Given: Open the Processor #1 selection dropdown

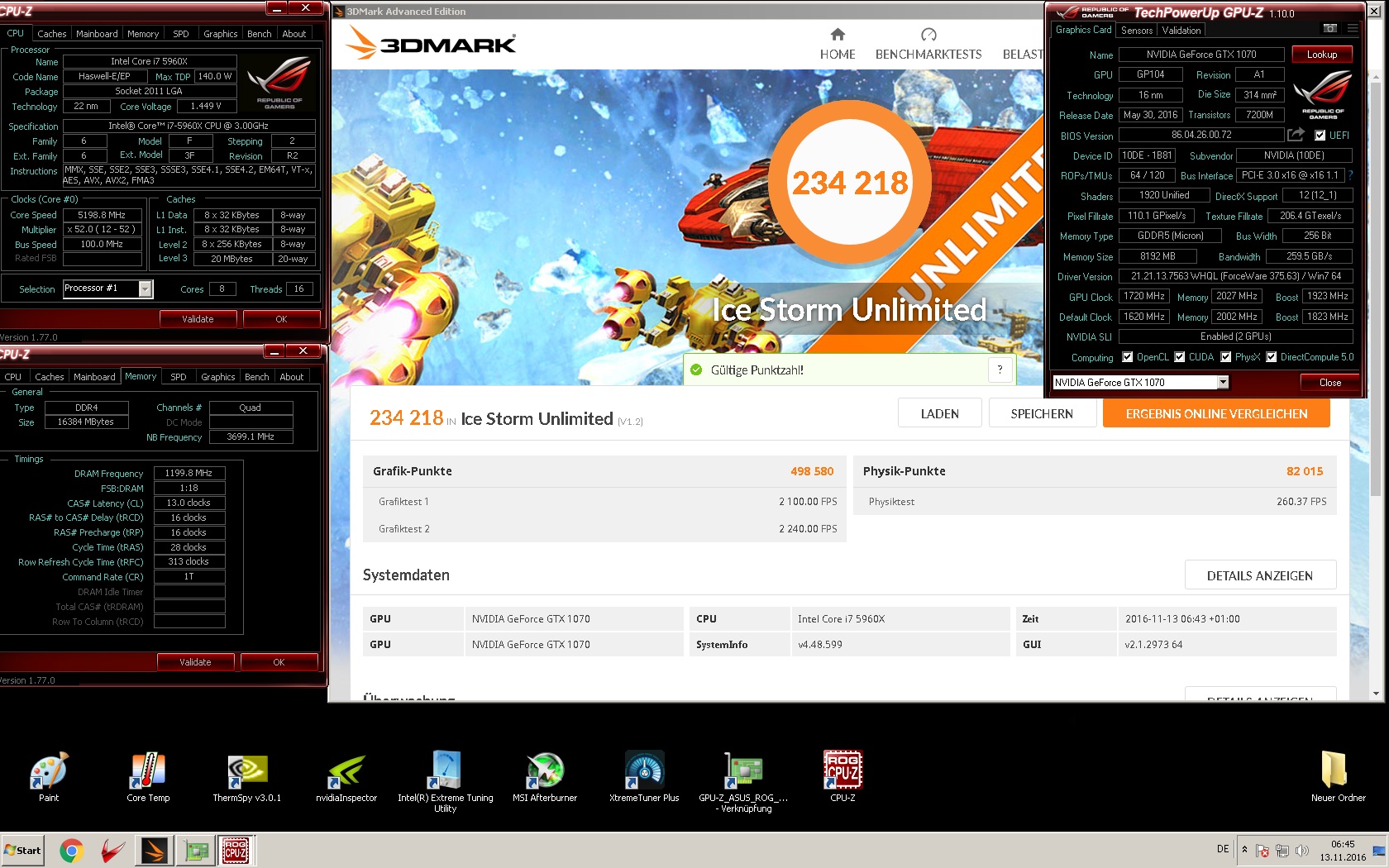Looking at the screenshot, I should (x=146, y=289).
